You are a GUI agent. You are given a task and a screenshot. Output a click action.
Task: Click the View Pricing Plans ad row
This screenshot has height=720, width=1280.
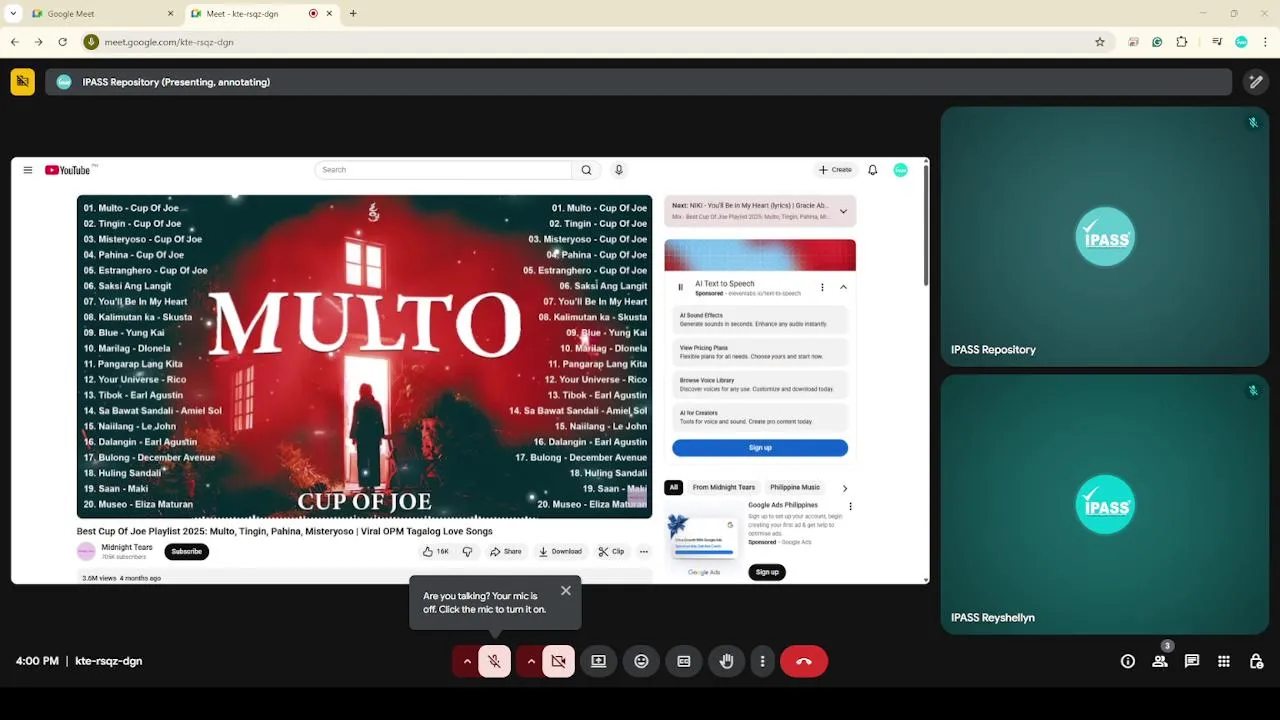tap(760, 352)
